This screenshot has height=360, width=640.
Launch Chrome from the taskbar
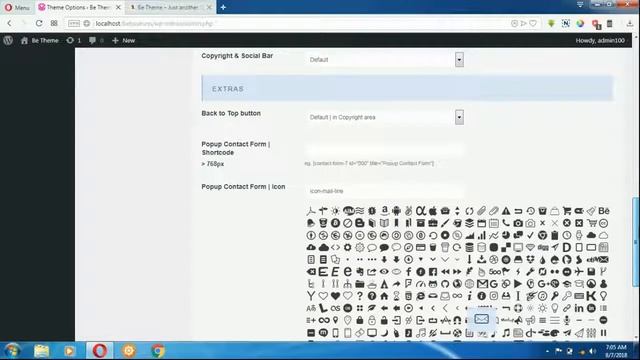click(x=158, y=351)
